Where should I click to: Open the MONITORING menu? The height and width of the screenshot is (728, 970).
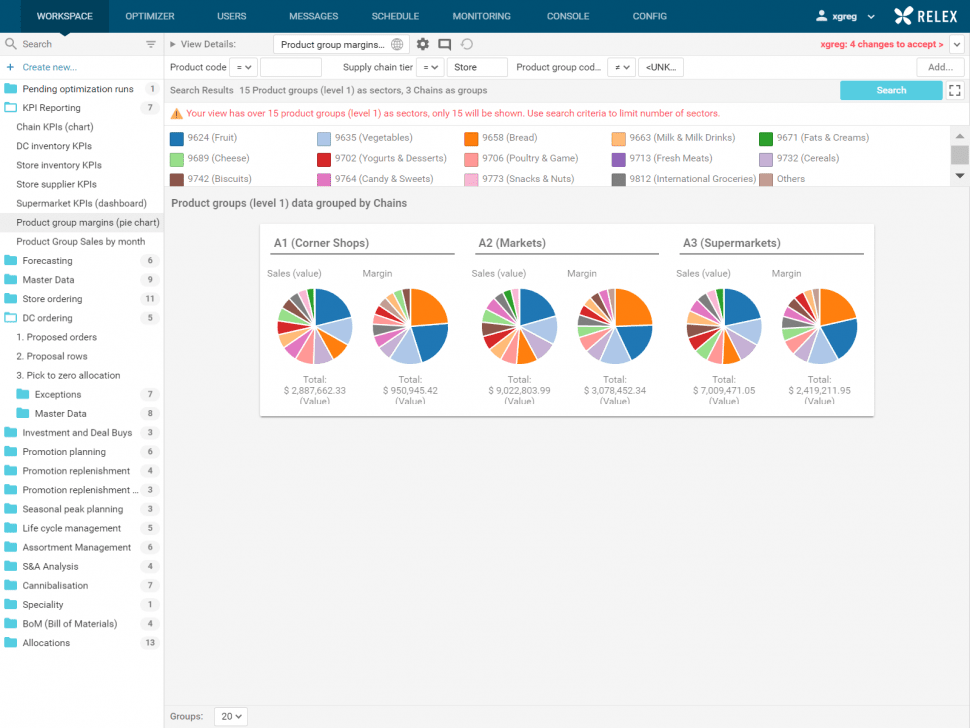point(481,16)
